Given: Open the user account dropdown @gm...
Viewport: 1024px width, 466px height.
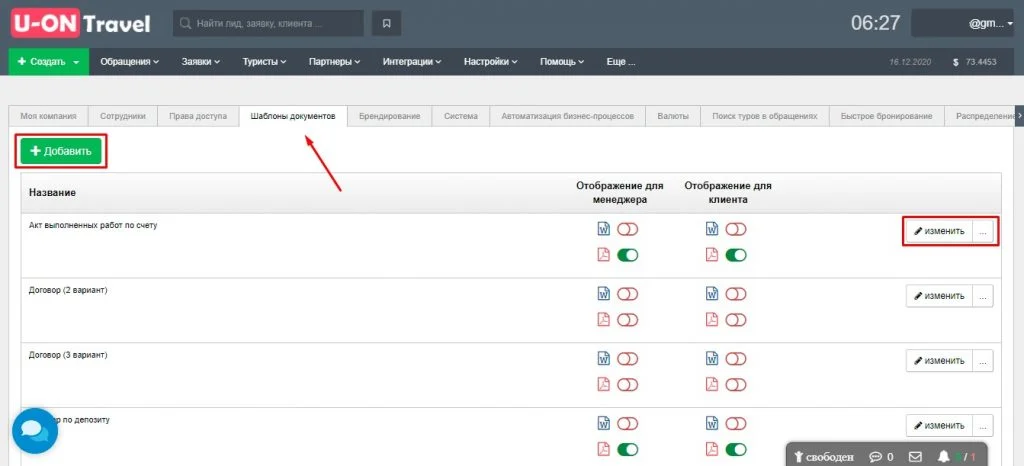Looking at the screenshot, I should pos(963,23).
